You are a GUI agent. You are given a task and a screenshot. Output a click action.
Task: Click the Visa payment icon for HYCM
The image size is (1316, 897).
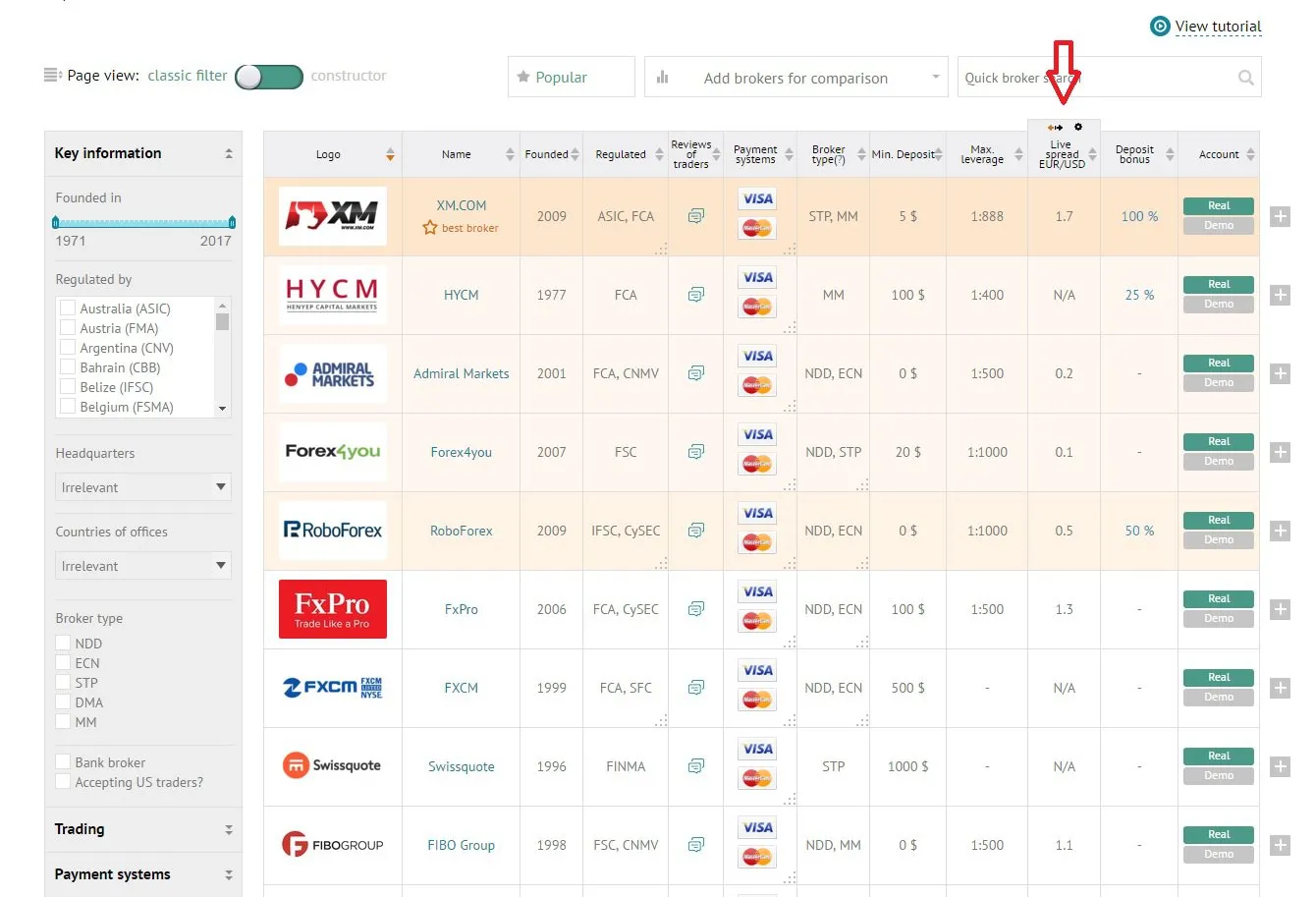[x=757, y=277]
